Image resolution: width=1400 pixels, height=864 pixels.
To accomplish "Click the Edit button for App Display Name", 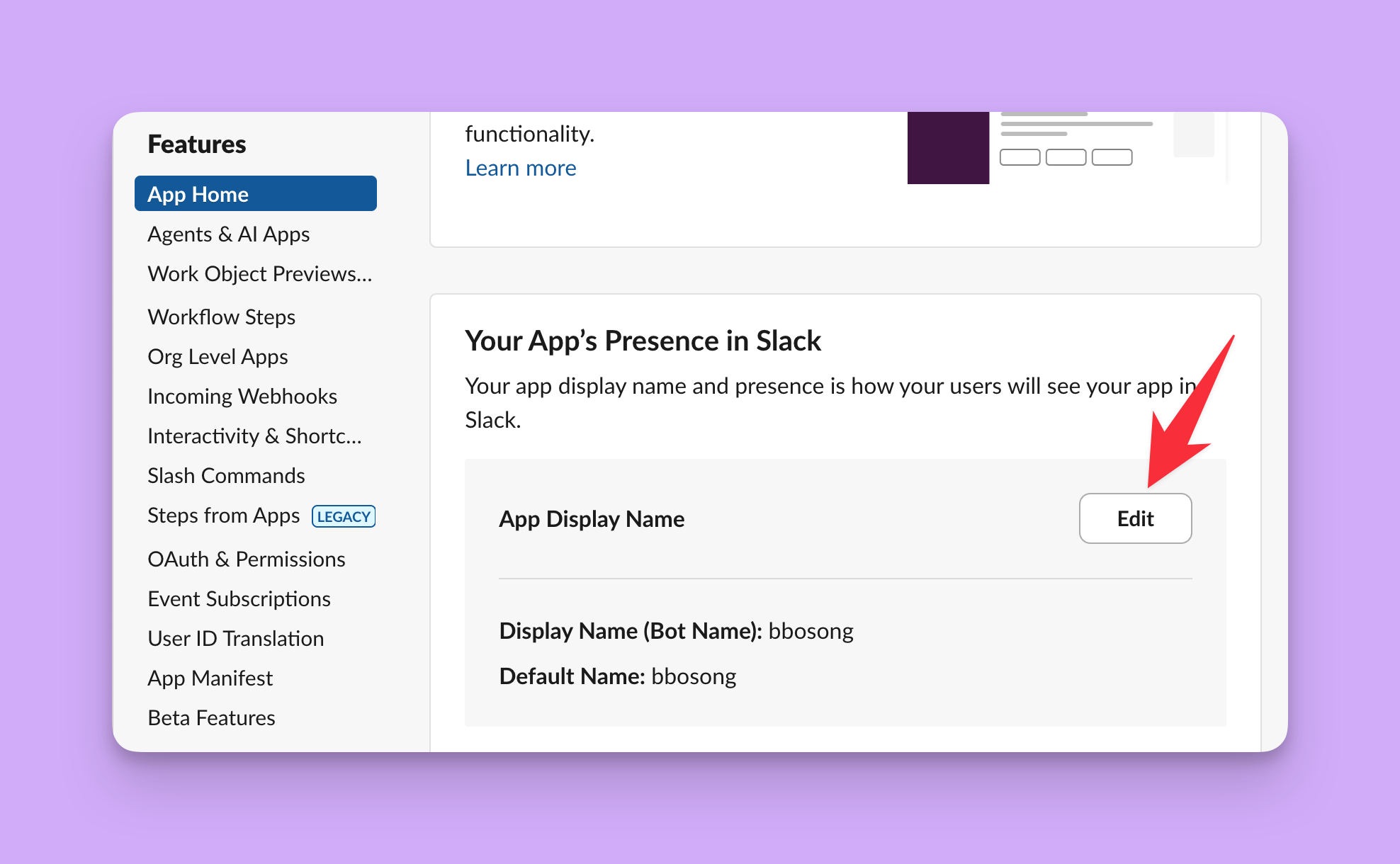I will [1135, 518].
